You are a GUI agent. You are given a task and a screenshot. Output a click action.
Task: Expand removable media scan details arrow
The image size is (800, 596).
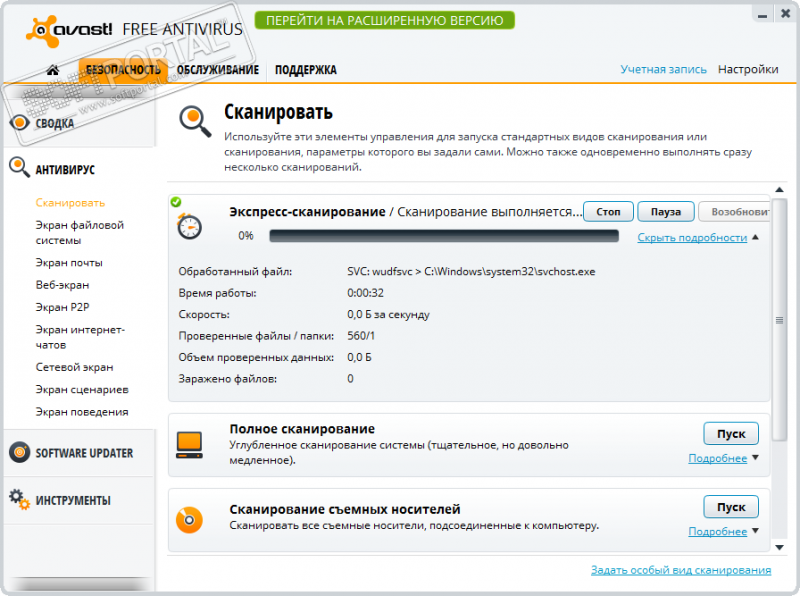[756, 531]
